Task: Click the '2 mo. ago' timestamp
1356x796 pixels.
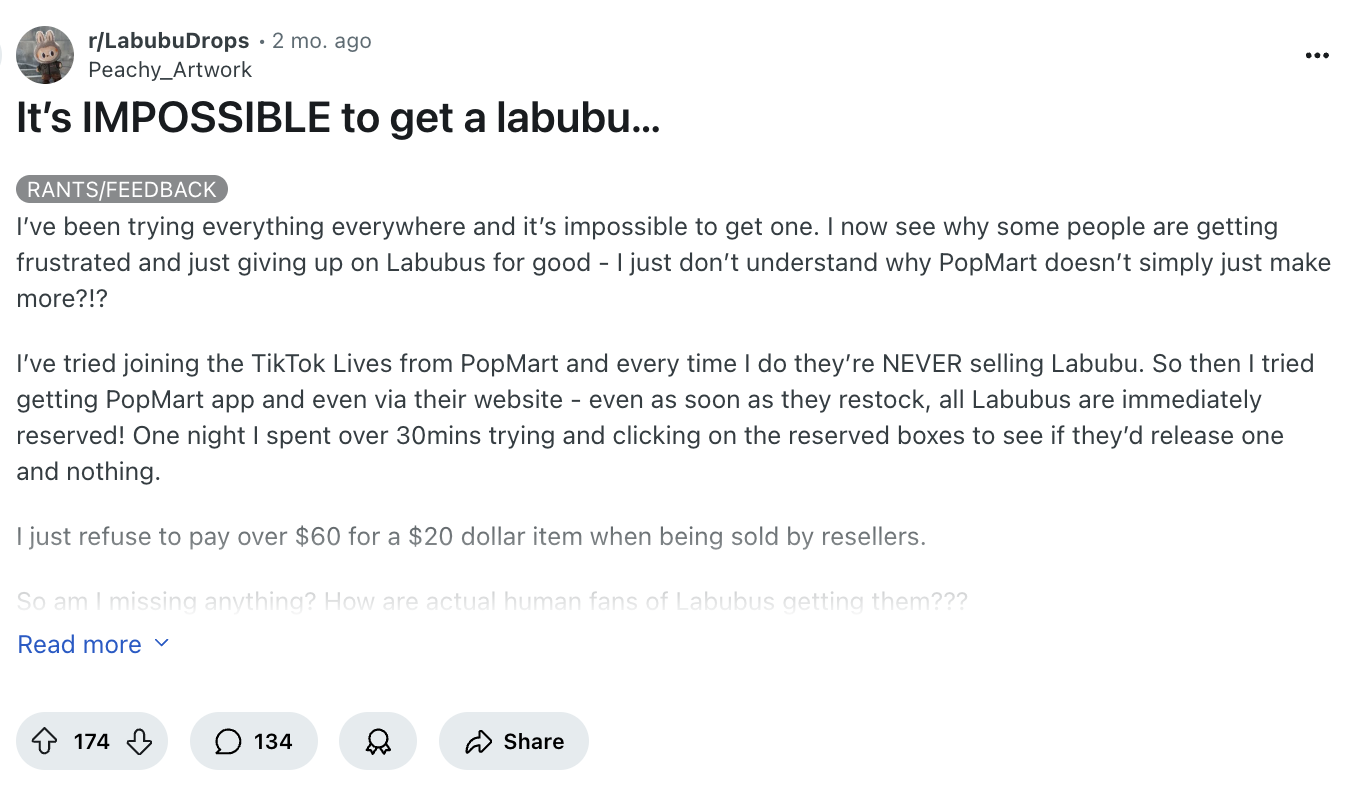Action: click(x=321, y=41)
